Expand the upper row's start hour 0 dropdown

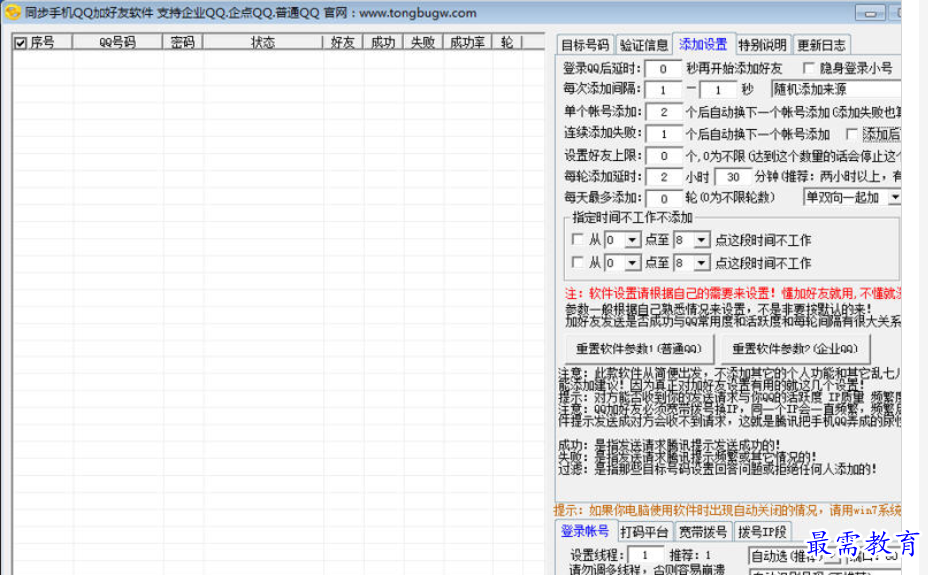(633, 240)
